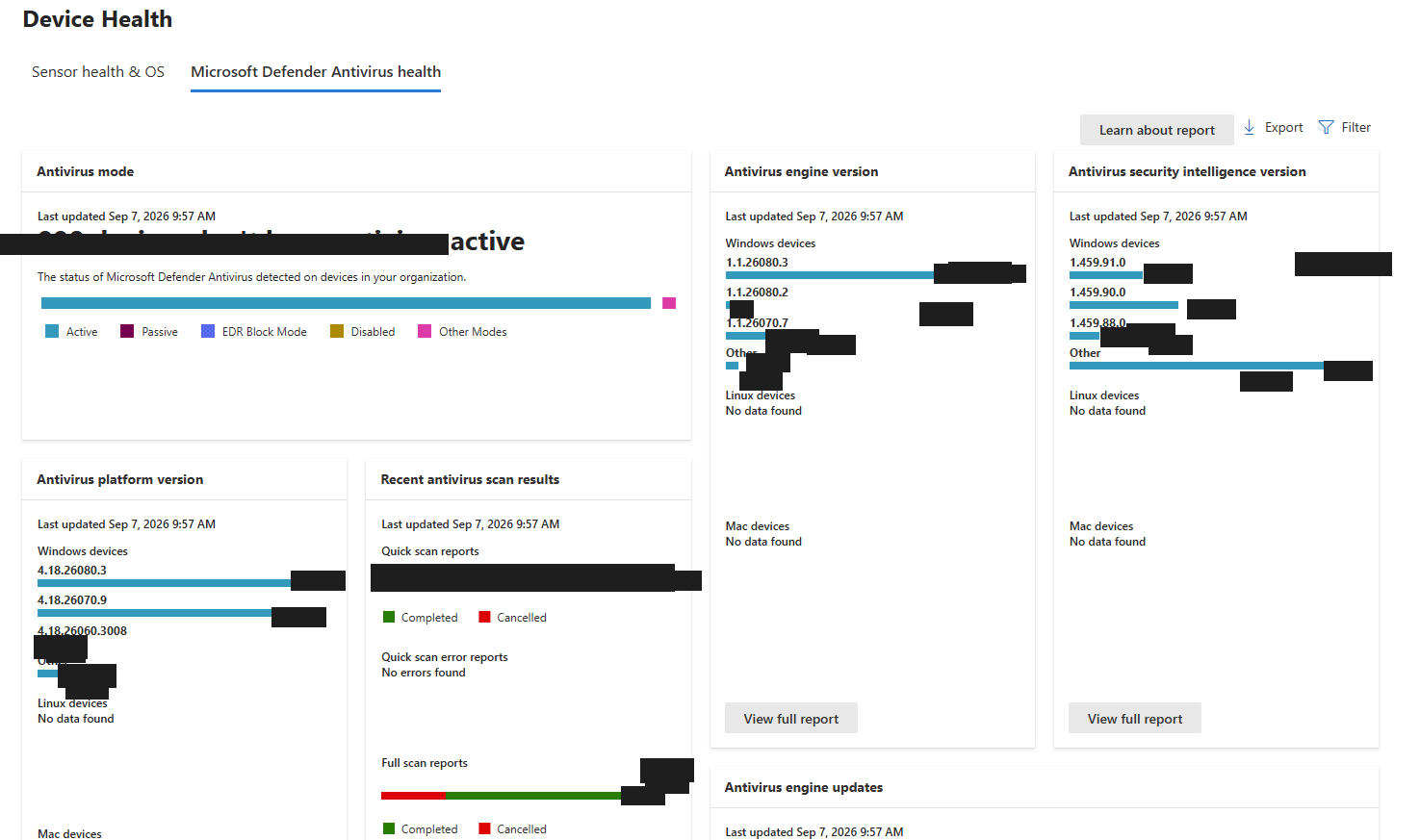Click the blue Active legend swatch
The image size is (1420, 840).
[x=52, y=331]
